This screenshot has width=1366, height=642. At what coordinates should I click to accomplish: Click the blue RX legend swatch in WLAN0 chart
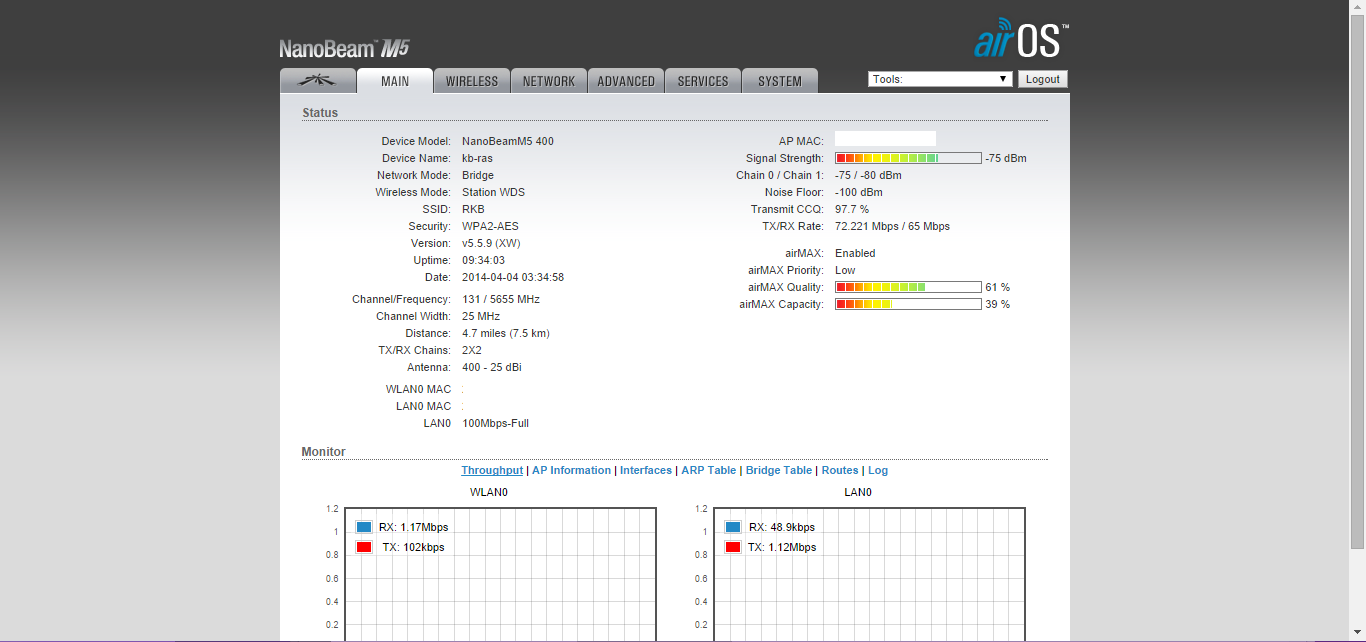pos(364,527)
